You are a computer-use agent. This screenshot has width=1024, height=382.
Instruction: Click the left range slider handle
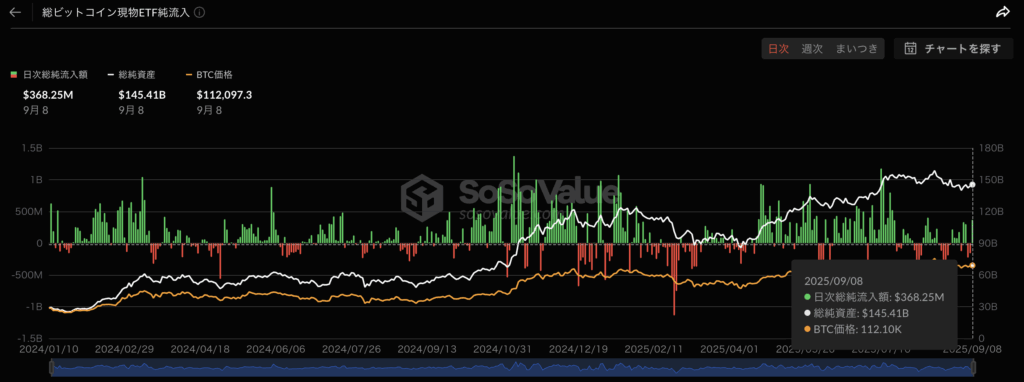coord(52,368)
